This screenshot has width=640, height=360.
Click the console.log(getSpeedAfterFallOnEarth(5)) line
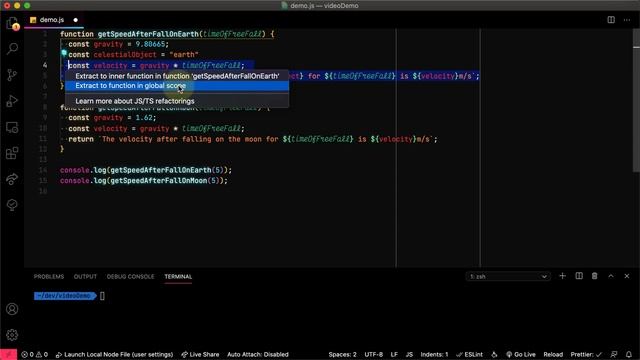146,170
